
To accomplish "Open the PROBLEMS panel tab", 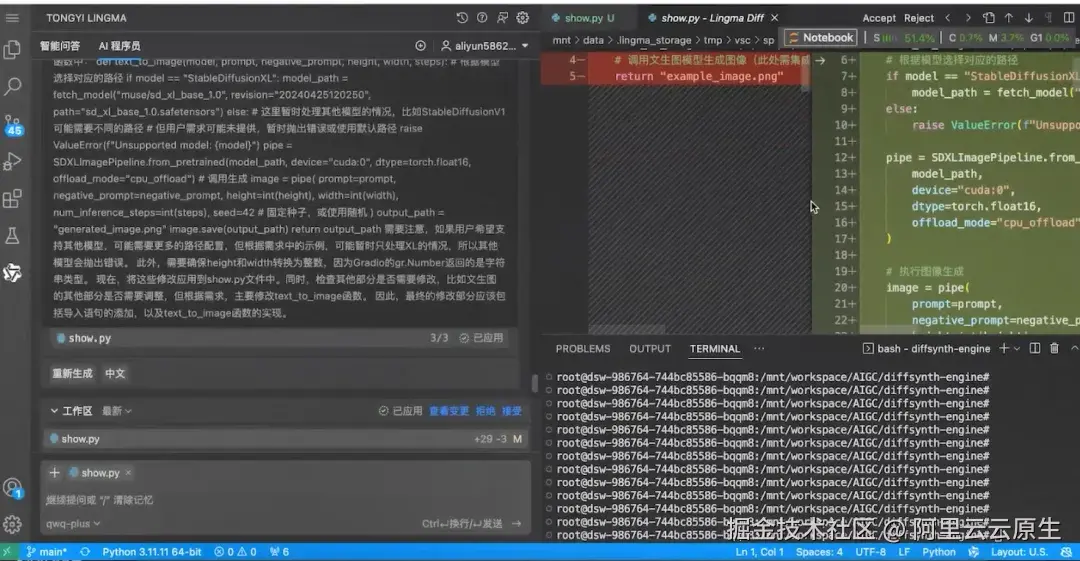I will coord(583,349).
